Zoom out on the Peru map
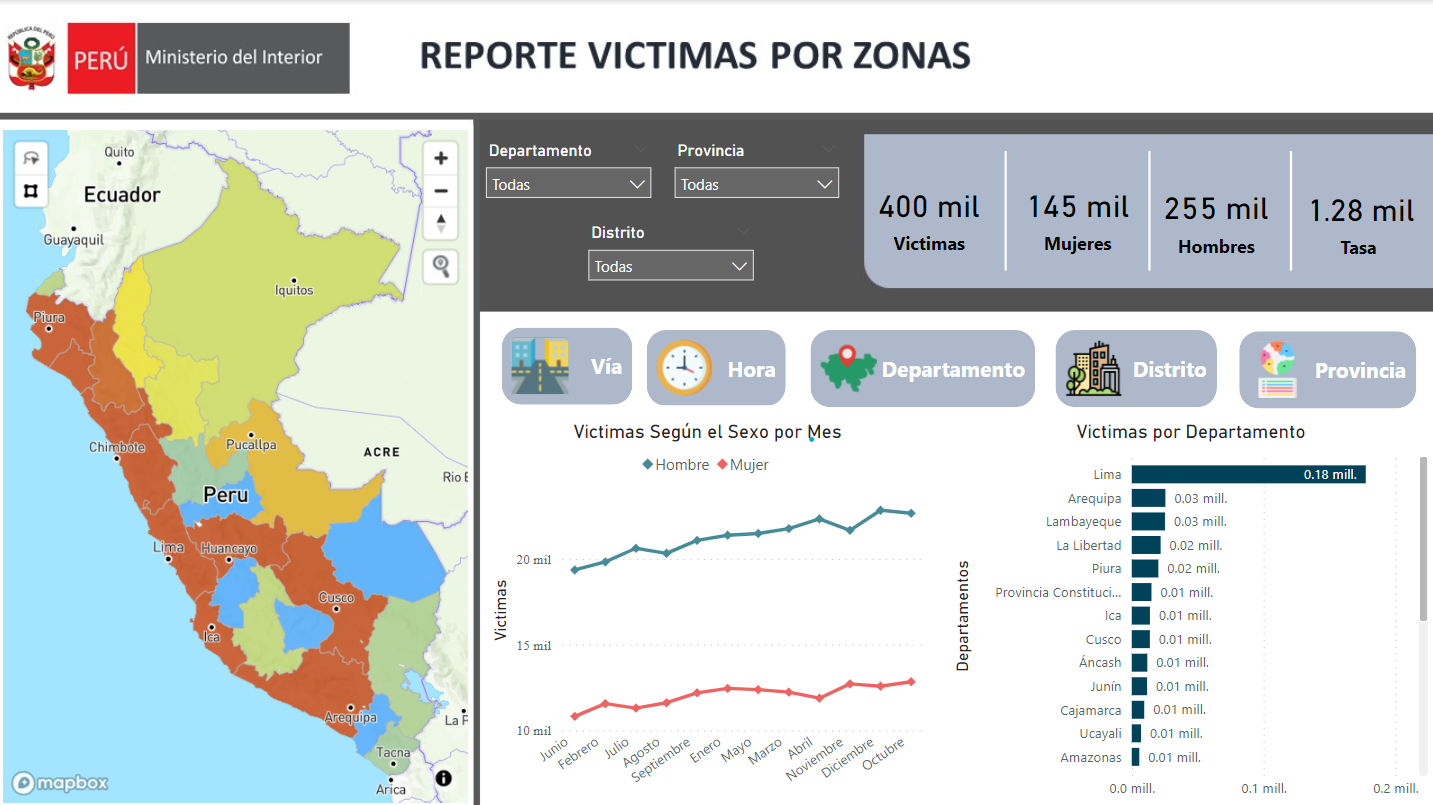The width and height of the screenshot is (1433, 805). 440,190
